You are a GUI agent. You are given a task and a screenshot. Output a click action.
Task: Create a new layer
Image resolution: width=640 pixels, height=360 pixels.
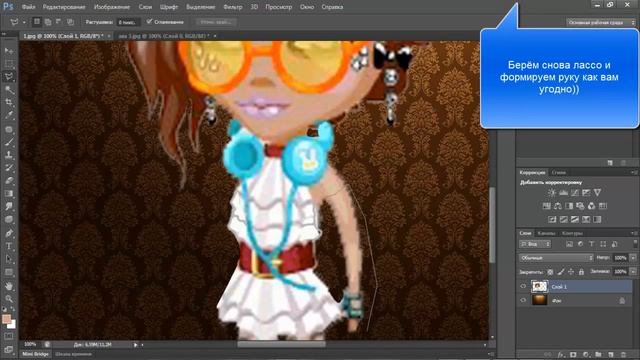611,355
